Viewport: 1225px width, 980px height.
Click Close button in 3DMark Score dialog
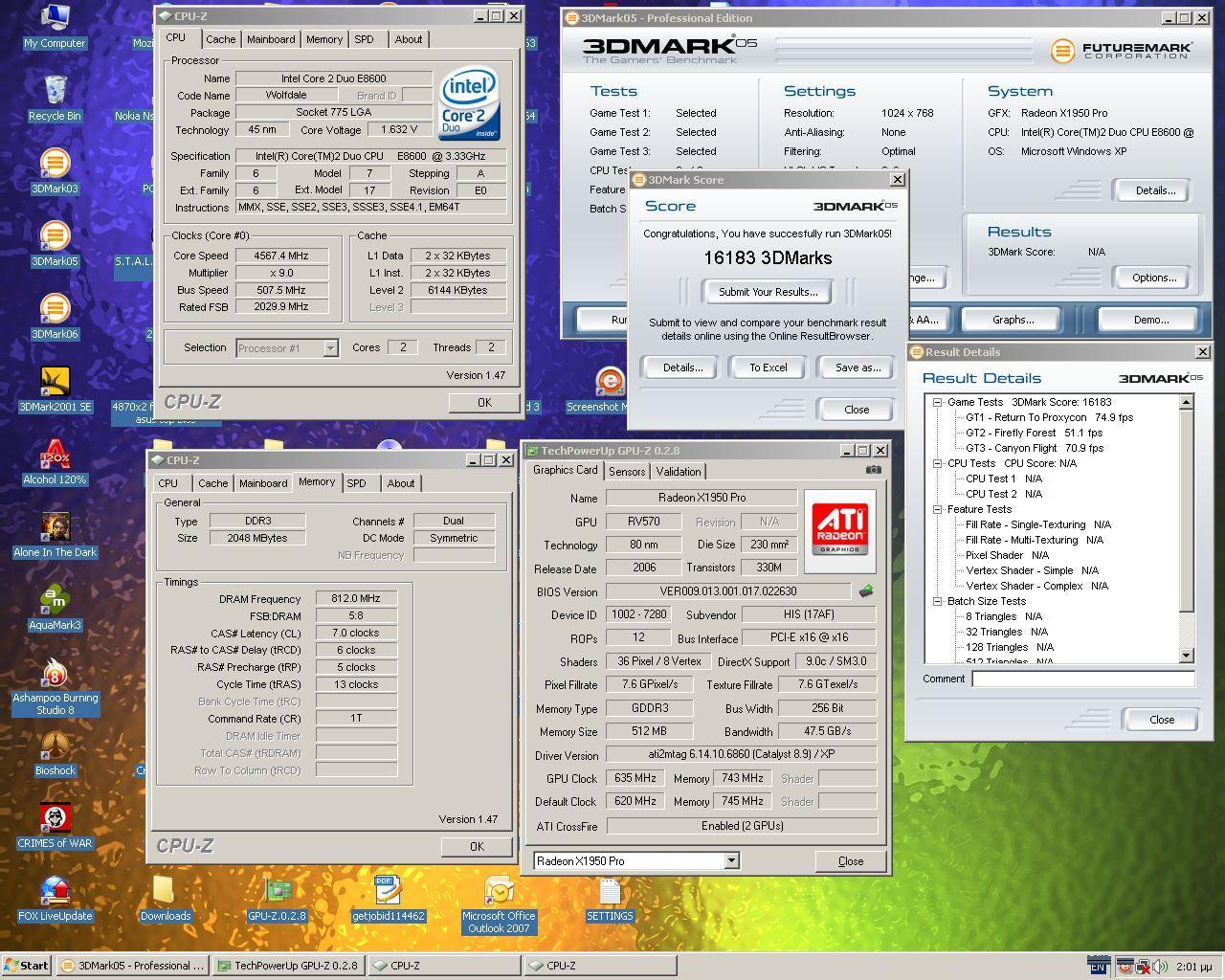856,410
